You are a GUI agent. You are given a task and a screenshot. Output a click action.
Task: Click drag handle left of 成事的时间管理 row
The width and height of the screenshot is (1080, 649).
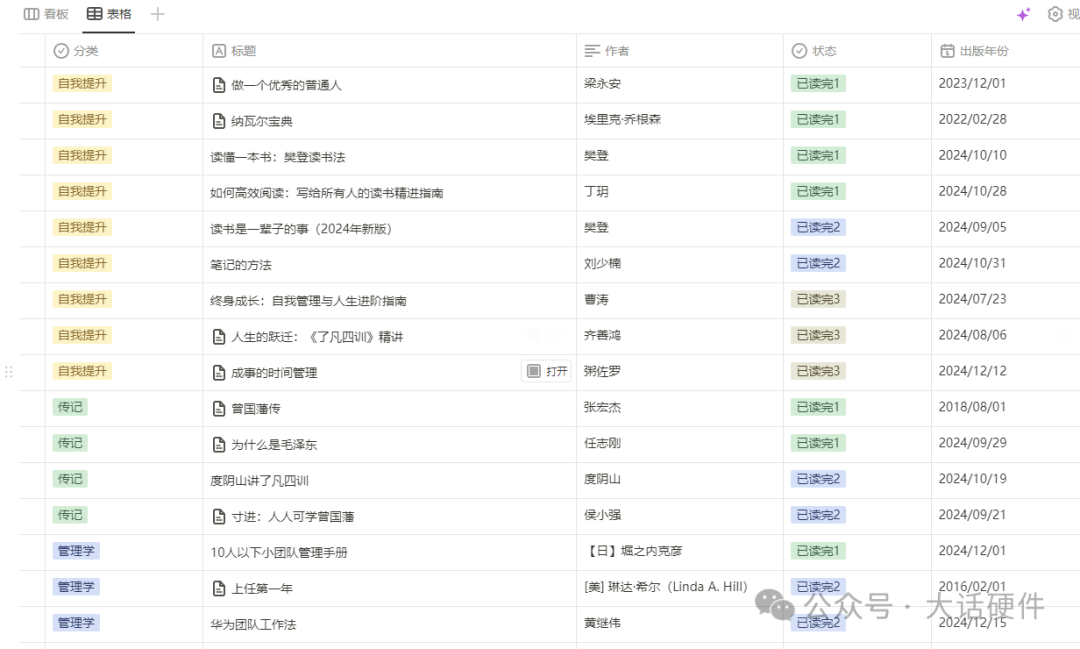click(9, 372)
